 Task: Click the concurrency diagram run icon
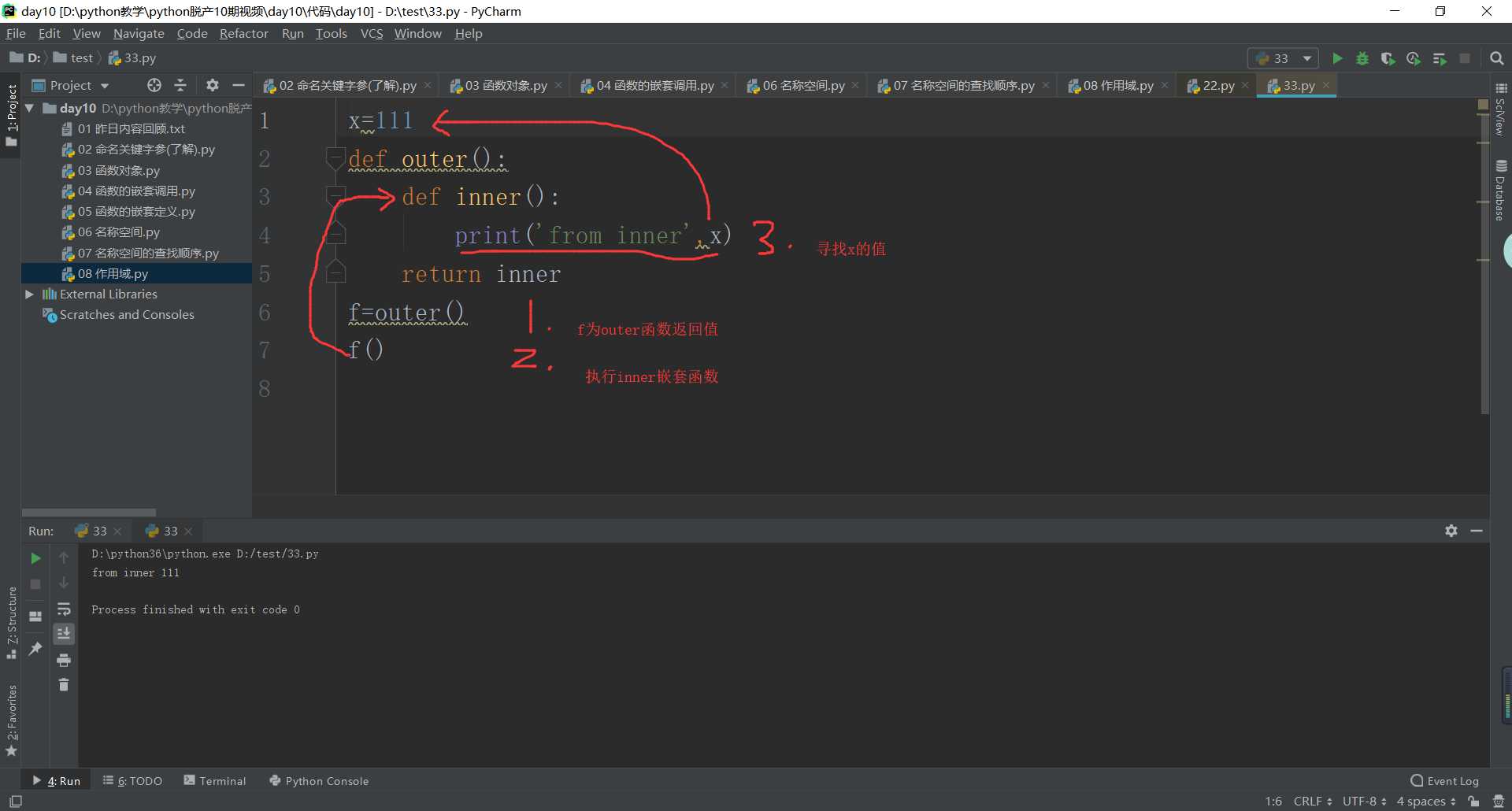1440,58
